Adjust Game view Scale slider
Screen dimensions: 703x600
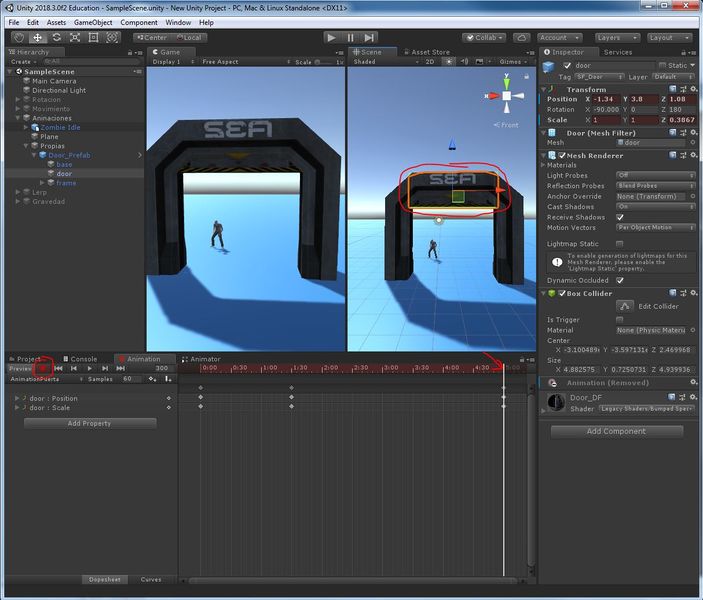point(323,62)
